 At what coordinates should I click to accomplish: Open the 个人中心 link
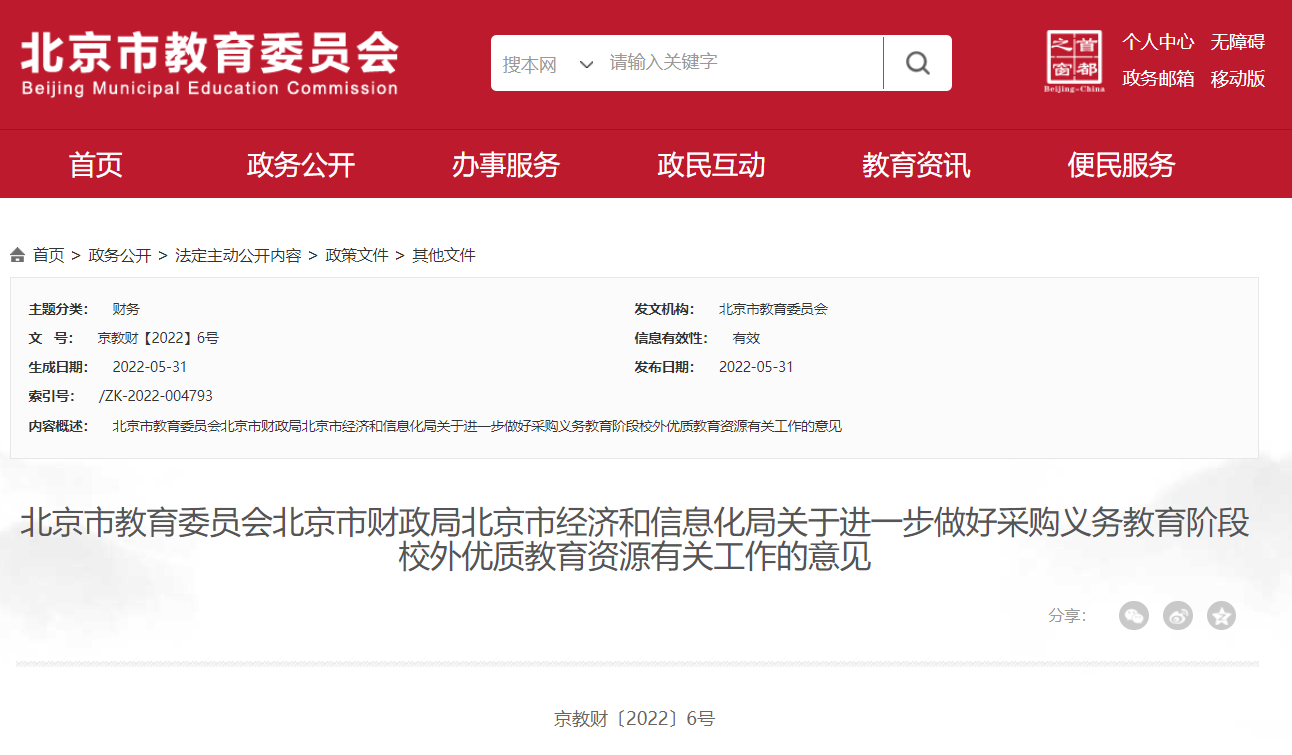1158,42
